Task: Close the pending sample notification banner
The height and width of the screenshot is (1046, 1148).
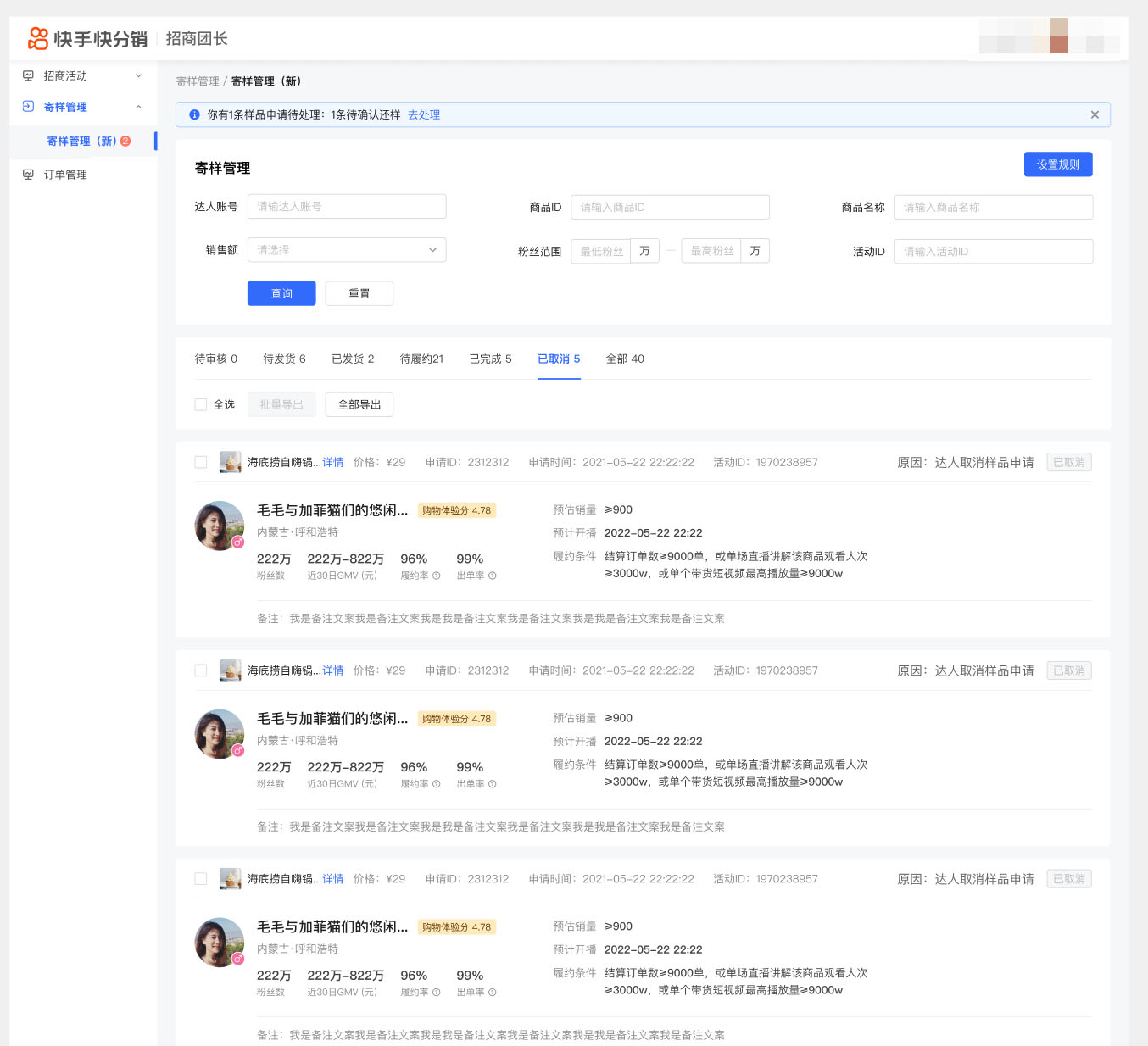Action: (x=1095, y=114)
